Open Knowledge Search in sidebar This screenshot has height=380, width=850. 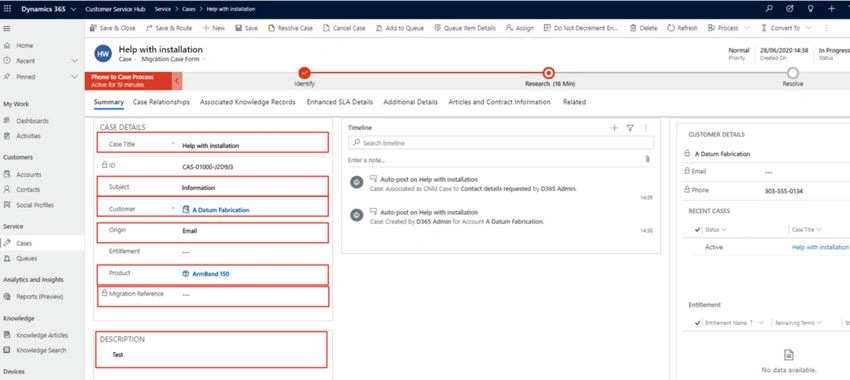point(42,350)
